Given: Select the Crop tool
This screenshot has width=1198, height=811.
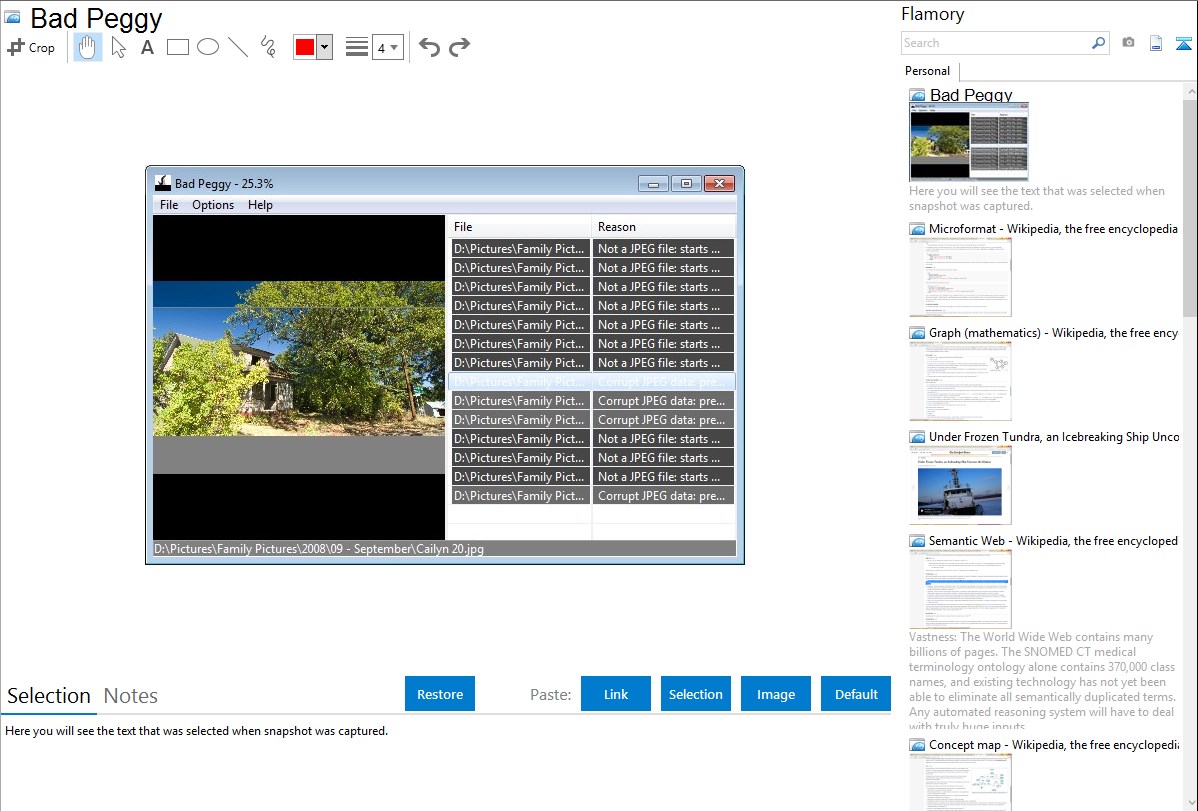Looking at the screenshot, I should point(31,47).
